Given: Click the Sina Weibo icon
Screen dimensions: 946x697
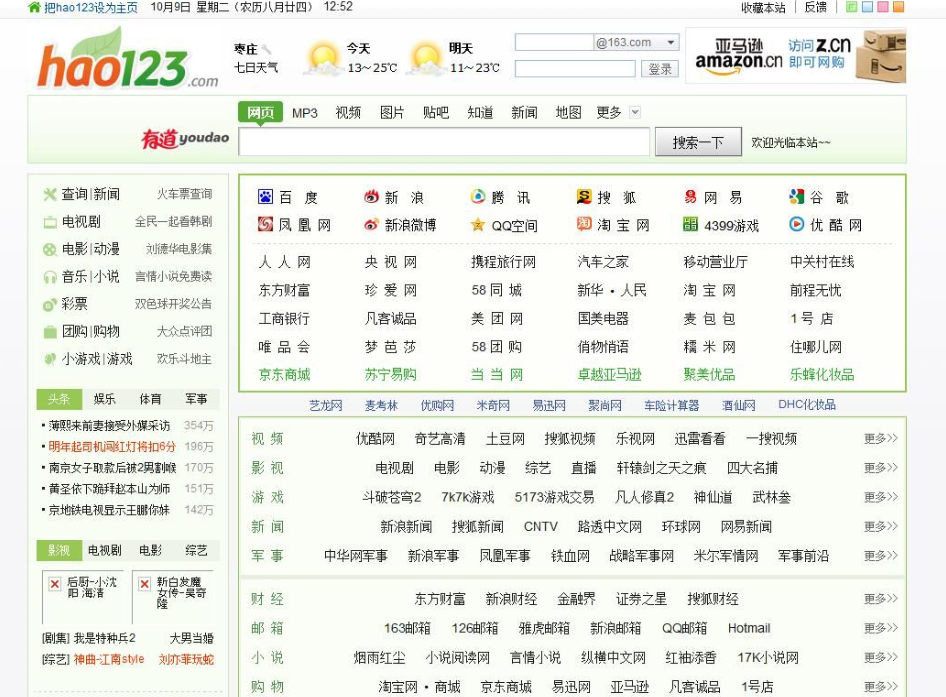Looking at the screenshot, I should pyautogui.click(x=371, y=224).
